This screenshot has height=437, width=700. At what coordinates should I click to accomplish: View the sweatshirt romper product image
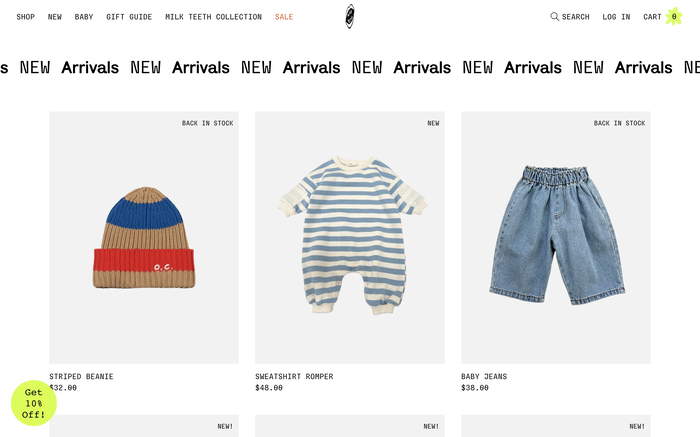coord(350,238)
